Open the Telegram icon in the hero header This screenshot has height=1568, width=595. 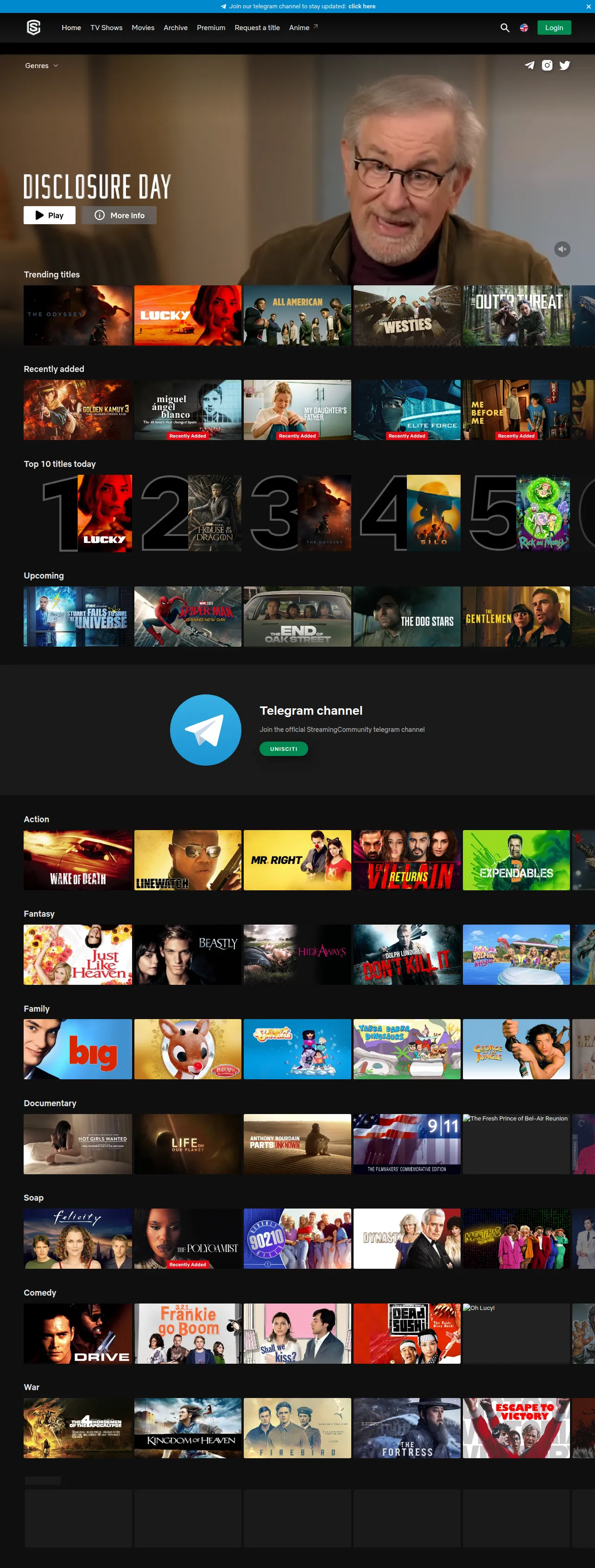pos(530,65)
